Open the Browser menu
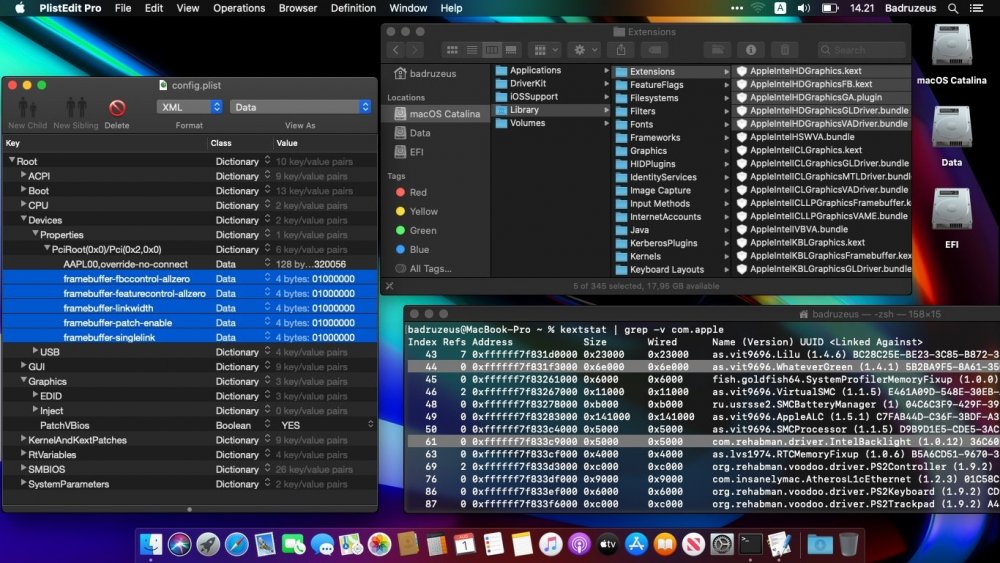 (298, 8)
